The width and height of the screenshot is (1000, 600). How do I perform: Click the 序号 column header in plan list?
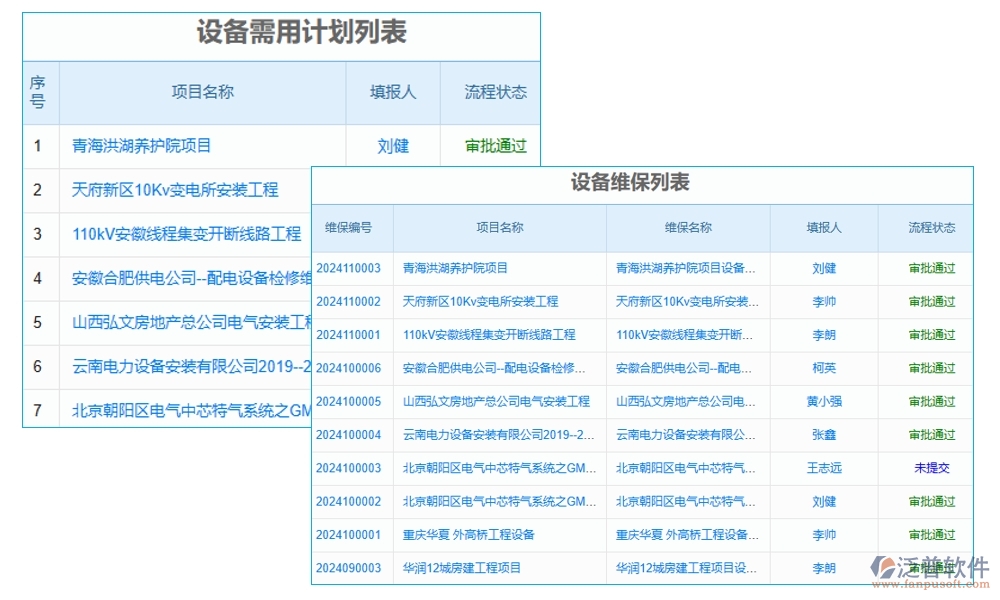[38, 92]
